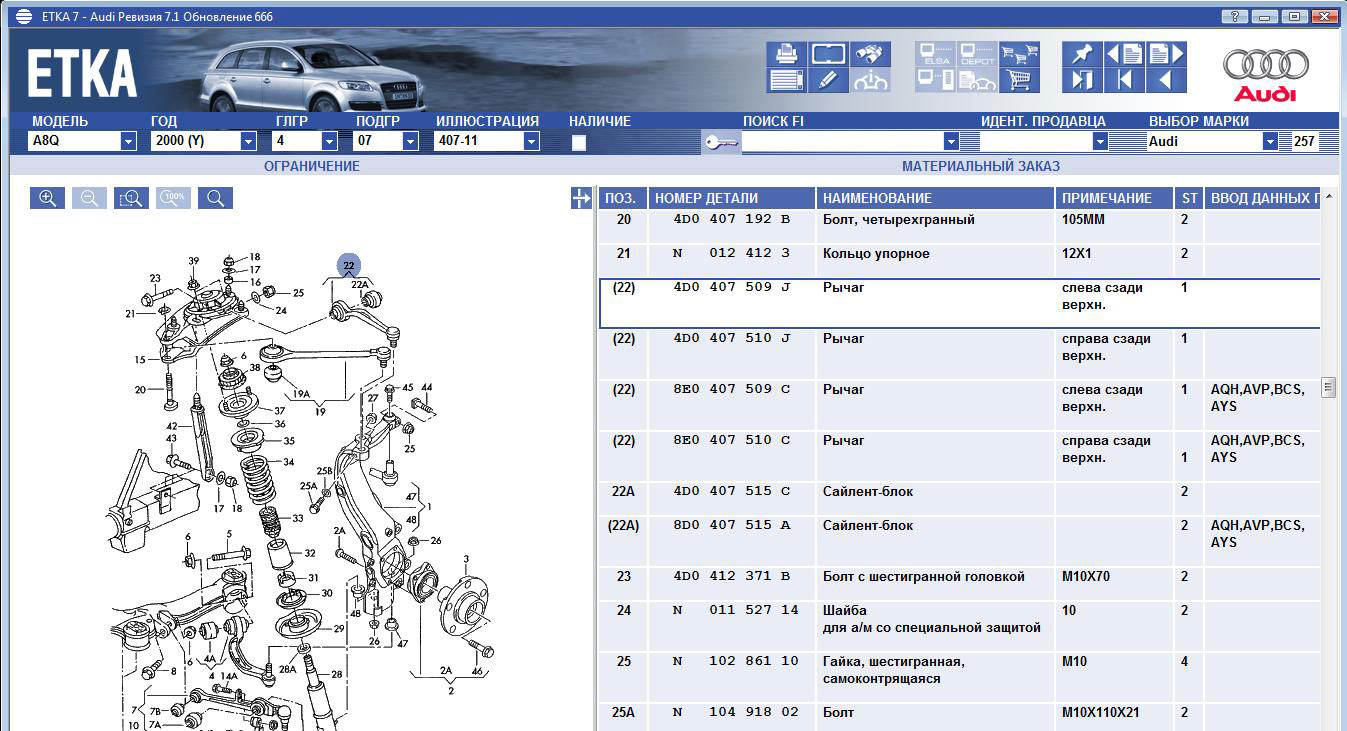The height and width of the screenshot is (731, 1347).
Task: Toggle the НАЛИЧИЕ checkbox
Action: [x=578, y=142]
